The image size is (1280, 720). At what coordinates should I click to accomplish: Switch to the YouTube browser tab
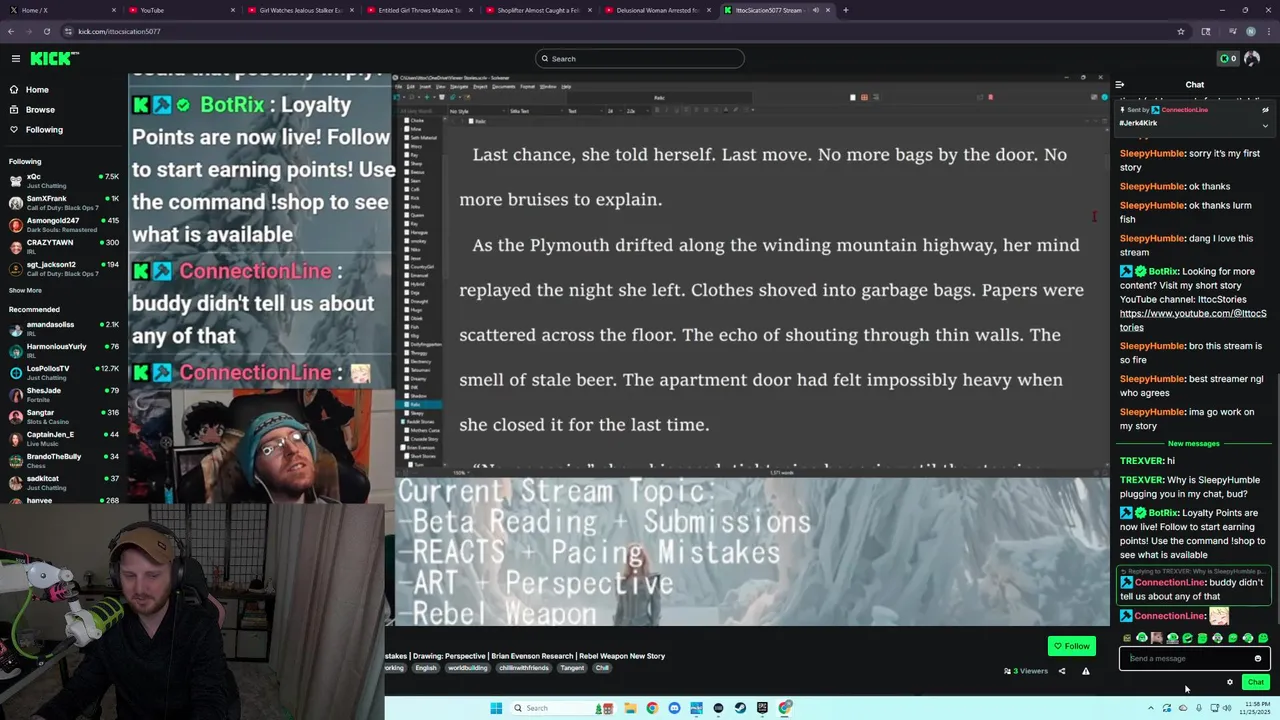[x=180, y=10]
